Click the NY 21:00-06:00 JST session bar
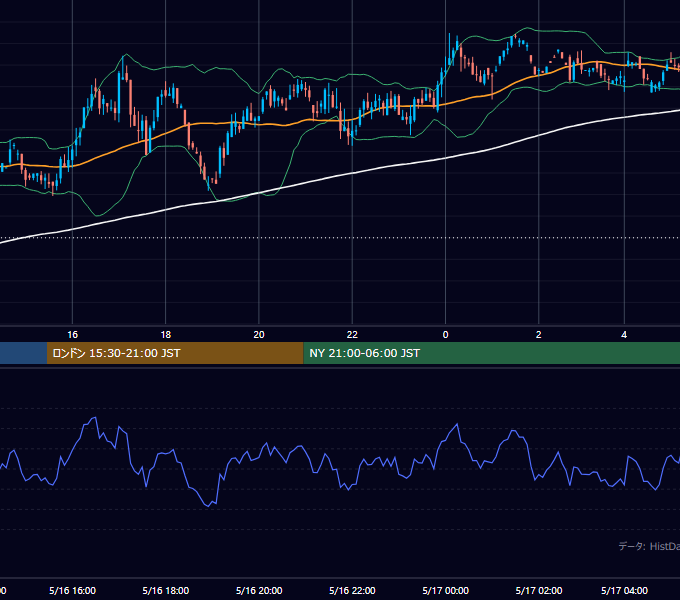 491,353
